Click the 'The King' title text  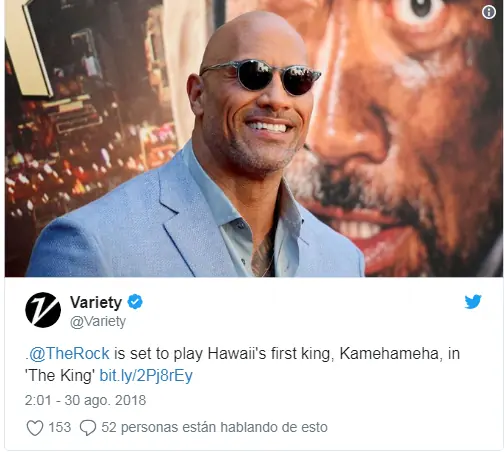click(60, 376)
